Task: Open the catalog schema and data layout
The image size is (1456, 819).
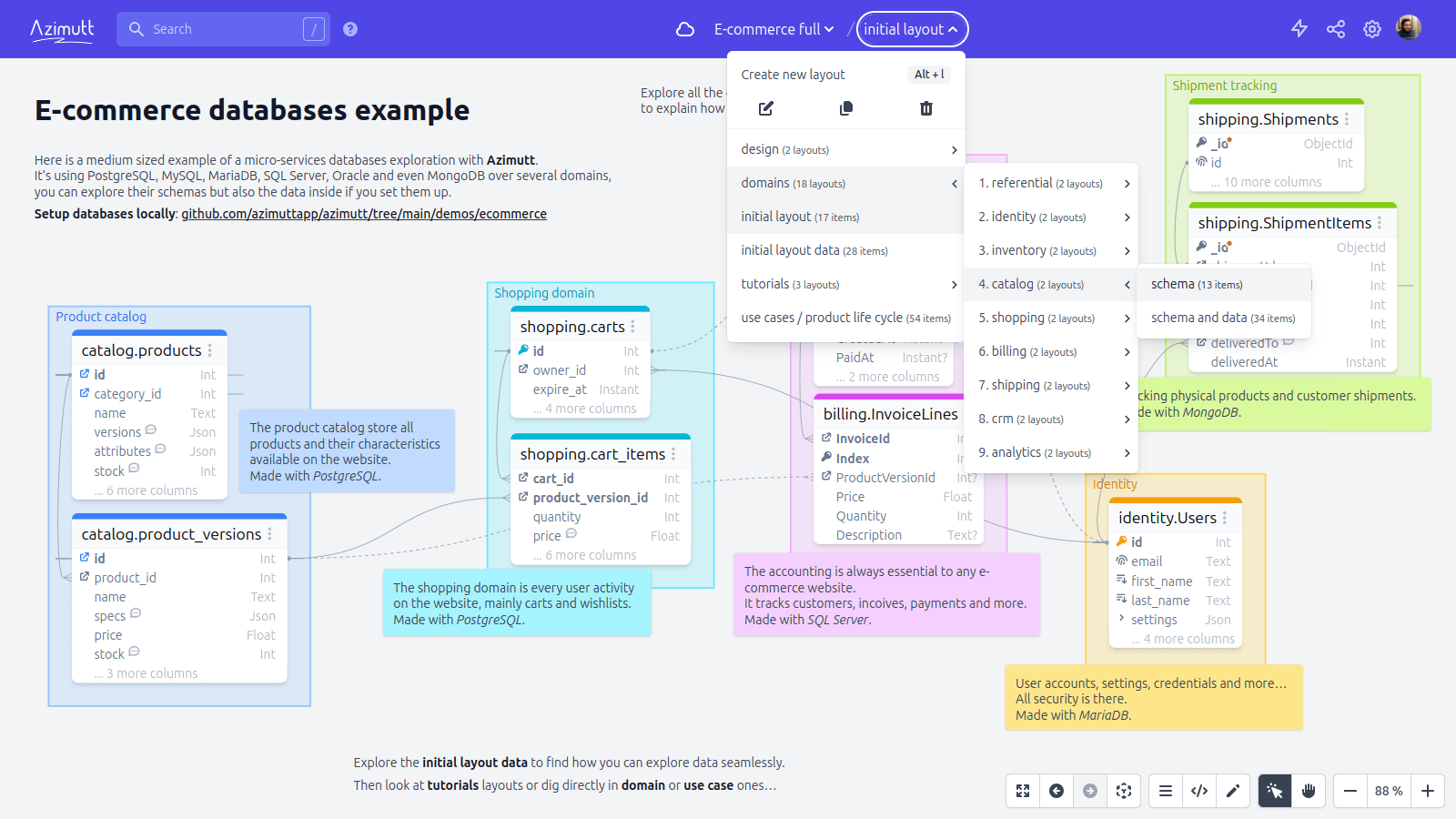Action: tap(1224, 318)
